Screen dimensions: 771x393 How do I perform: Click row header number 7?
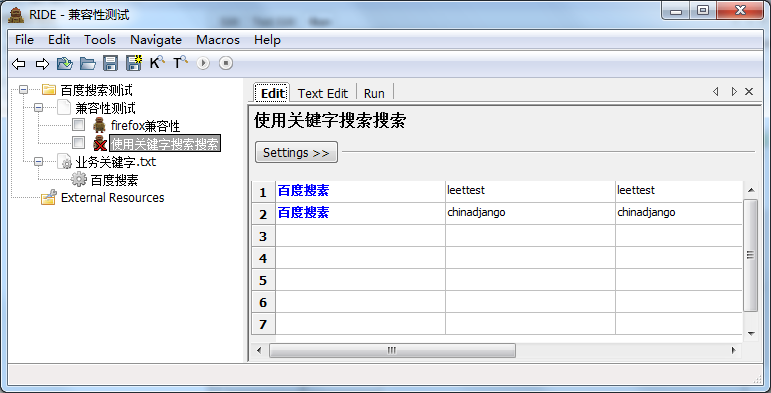click(x=263, y=325)
